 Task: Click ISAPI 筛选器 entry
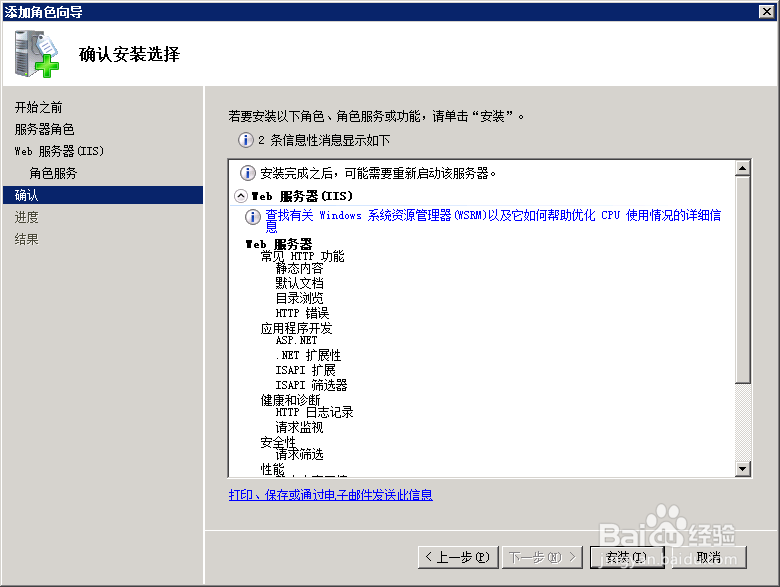tap(311, 385)
